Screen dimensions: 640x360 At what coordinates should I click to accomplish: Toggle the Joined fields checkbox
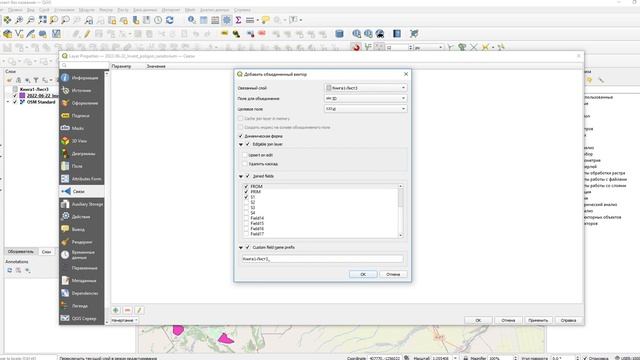tap(248, 176)
